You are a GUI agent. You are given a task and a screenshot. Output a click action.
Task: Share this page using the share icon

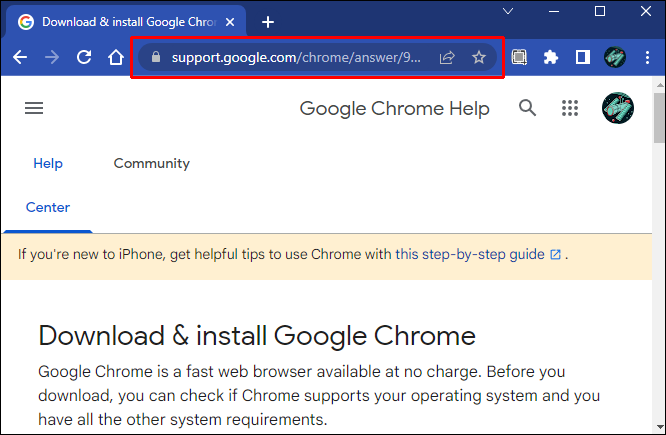[447, 57]
